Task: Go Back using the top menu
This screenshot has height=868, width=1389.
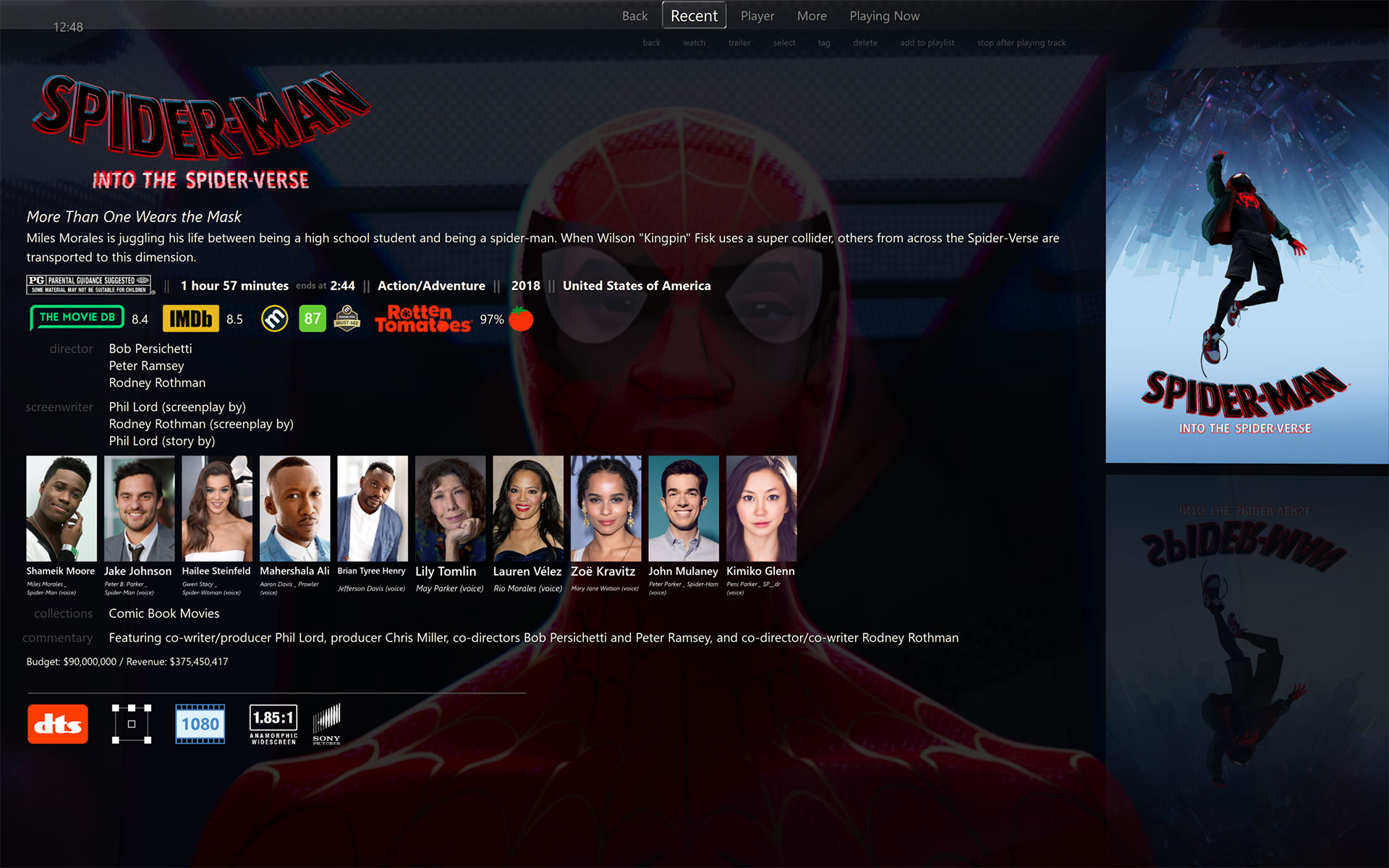Action: point(634,16)
